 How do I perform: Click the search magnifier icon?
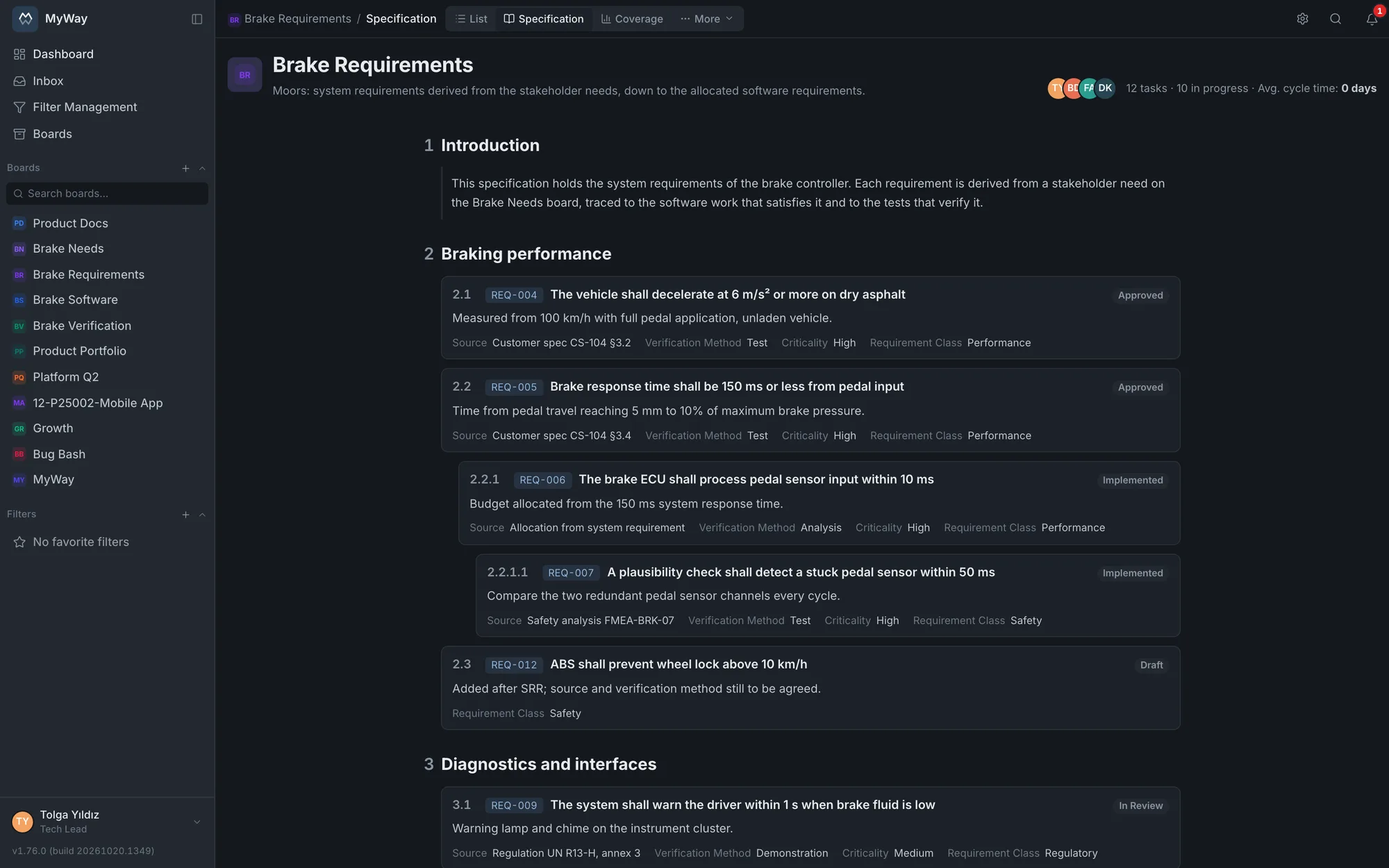click(1336, 19)
